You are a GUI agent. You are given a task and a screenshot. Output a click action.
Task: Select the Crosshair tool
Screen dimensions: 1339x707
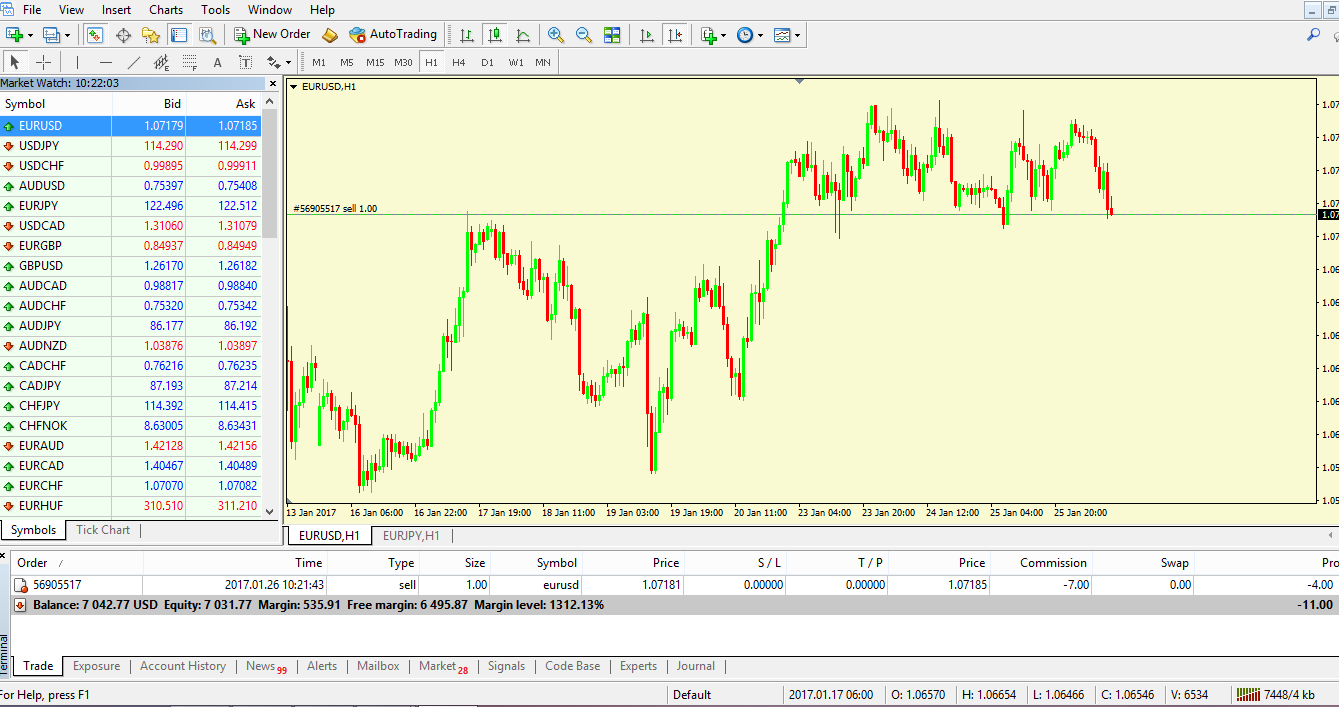[x=42, y=62]
